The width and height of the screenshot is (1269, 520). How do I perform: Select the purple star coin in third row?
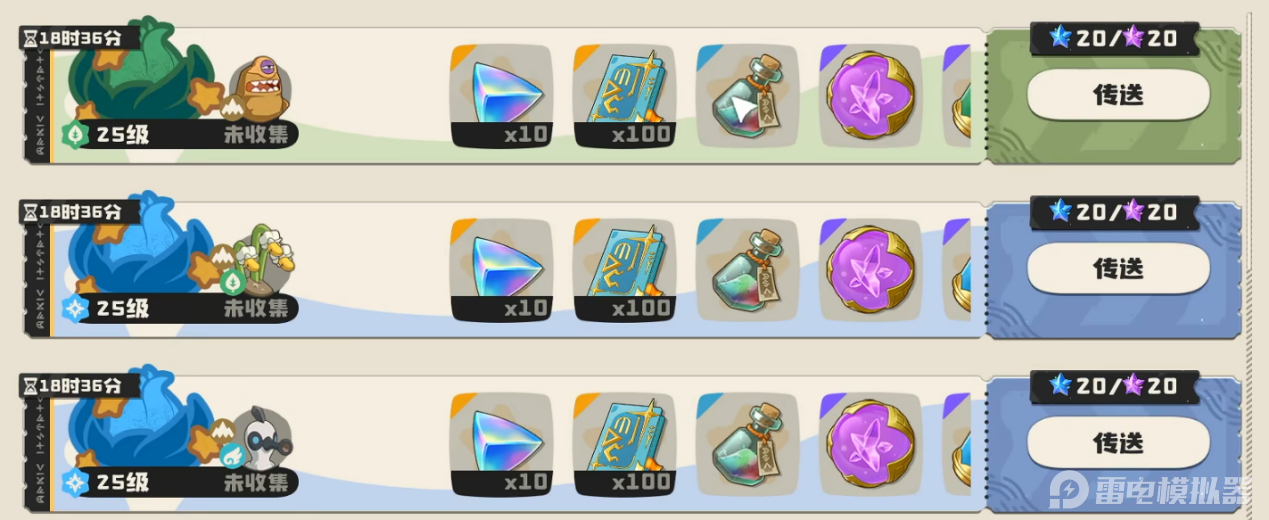click(870, 443)
